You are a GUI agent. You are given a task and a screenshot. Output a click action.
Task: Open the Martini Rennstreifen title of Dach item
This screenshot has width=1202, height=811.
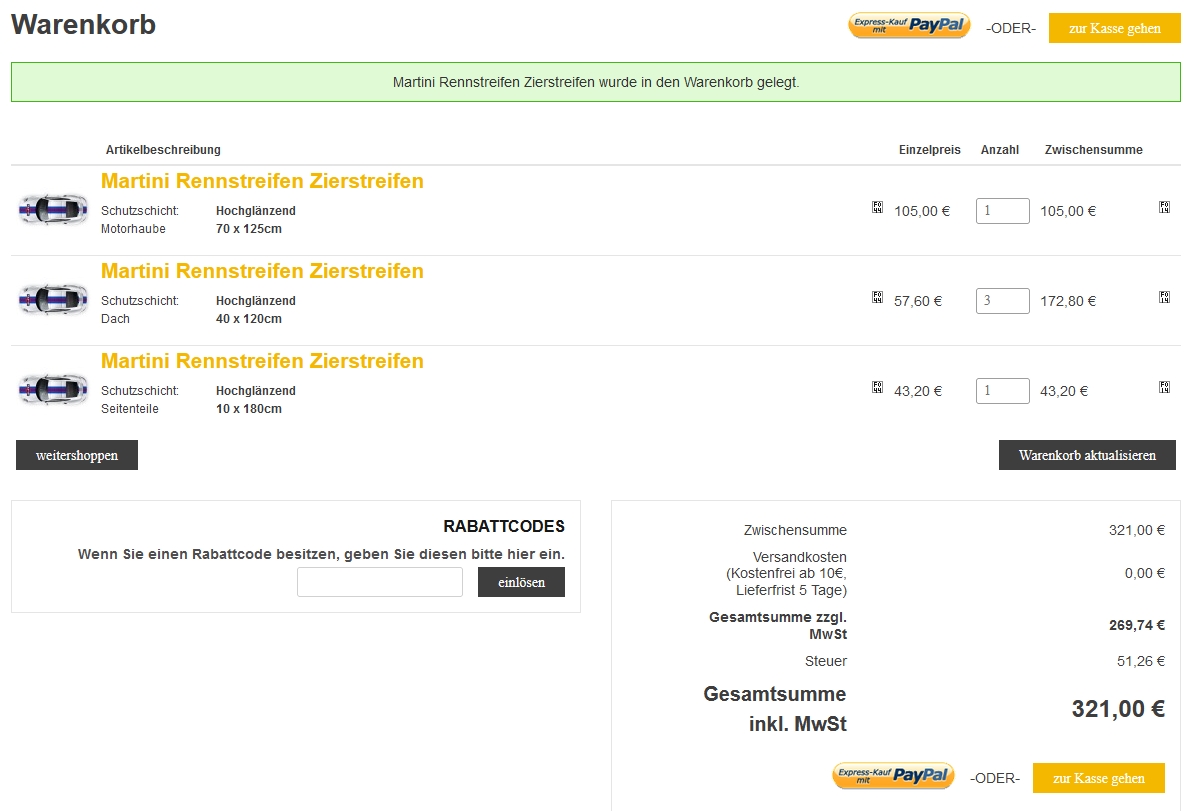point(262,271)
